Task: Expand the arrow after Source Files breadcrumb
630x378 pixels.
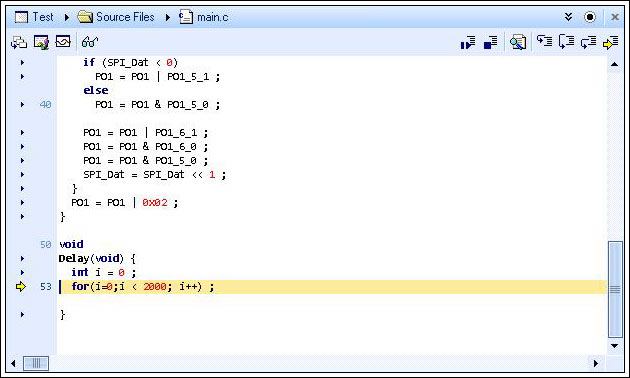Action: (168, 18)
